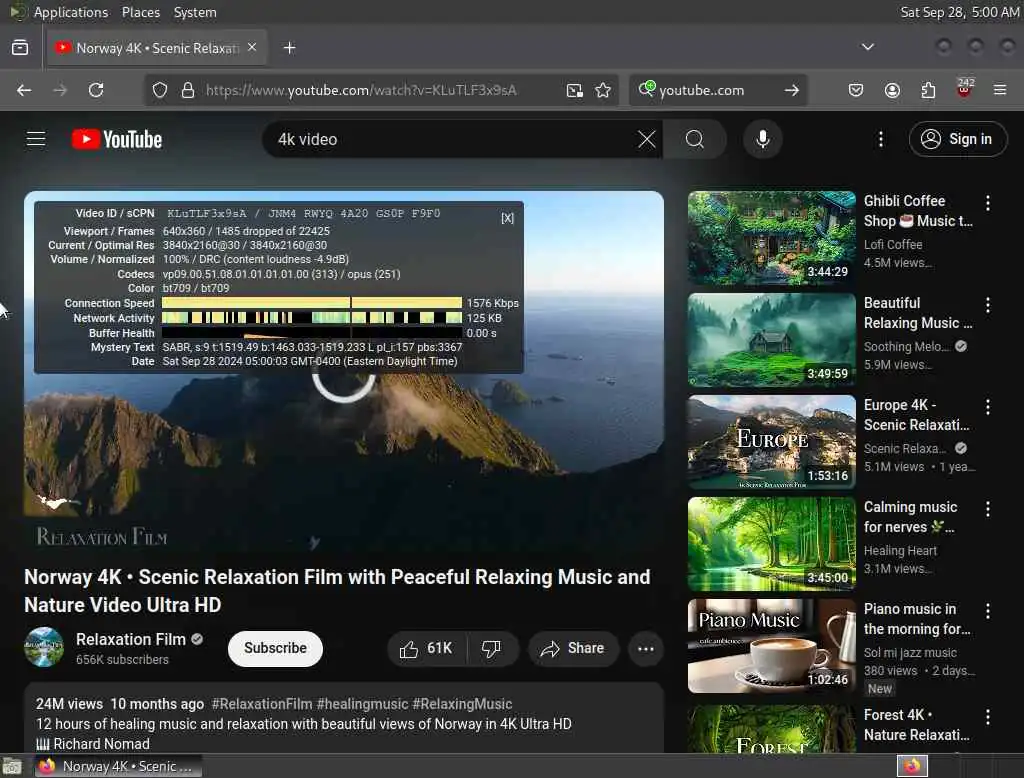1024x778 pixels.
Task: List all tabs dropdown arrow
Action: 867,47
